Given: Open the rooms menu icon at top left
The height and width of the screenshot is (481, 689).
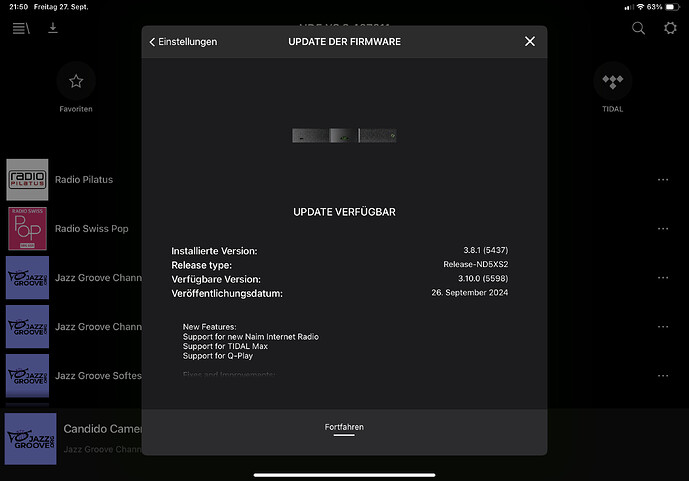Looking at the screenshot, I should coord(20,28).
